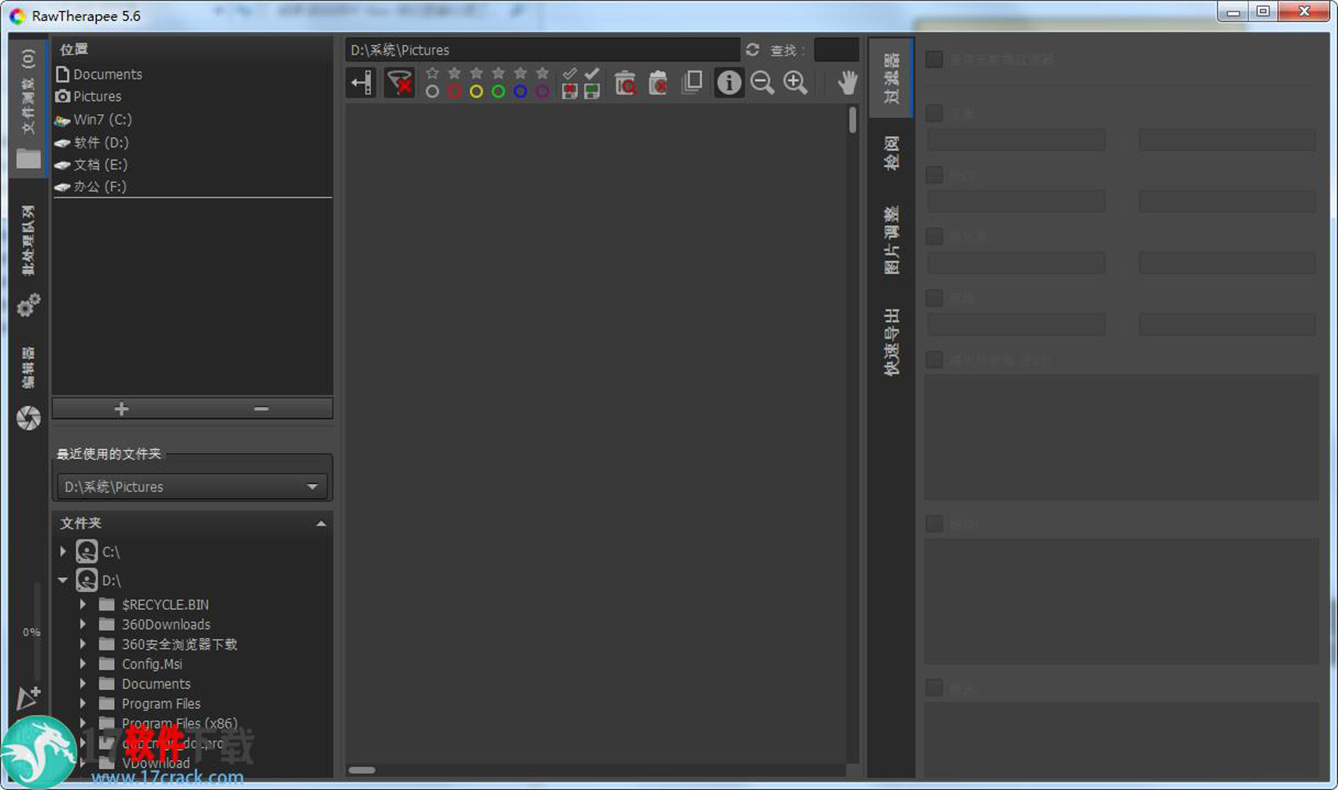Click the folder path field D:\系统\Pictures

coord(543,50)
